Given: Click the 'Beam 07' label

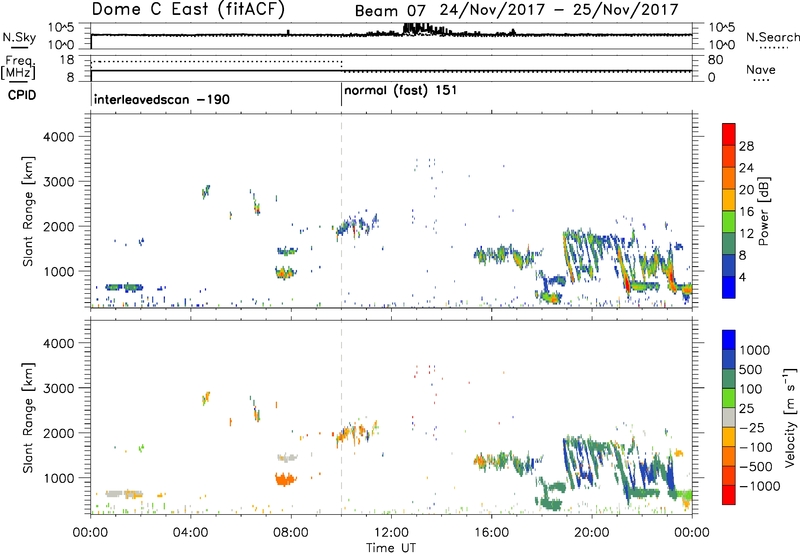Looking at the screenshot, I should pyautogui.click(x=390, y=10).
